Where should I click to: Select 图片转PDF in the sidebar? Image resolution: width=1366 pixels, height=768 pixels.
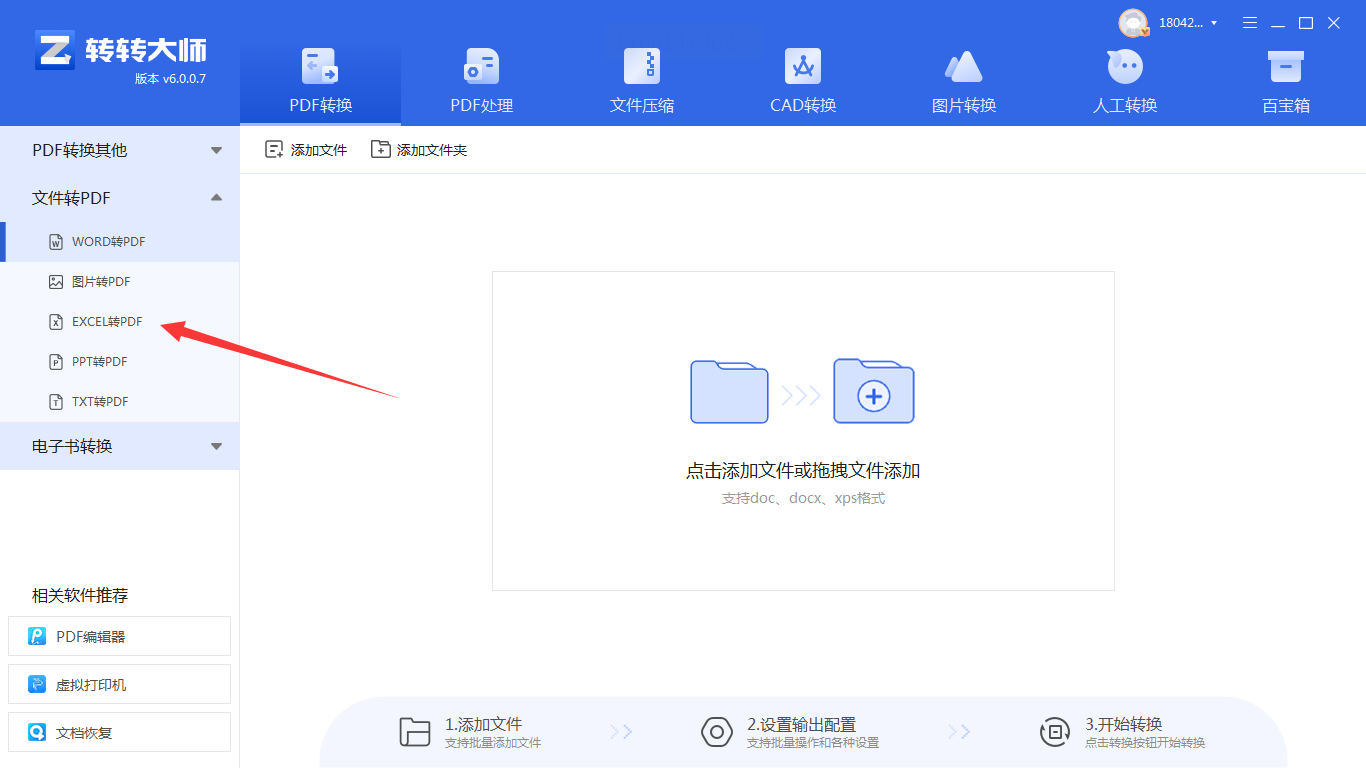point(120,282)
